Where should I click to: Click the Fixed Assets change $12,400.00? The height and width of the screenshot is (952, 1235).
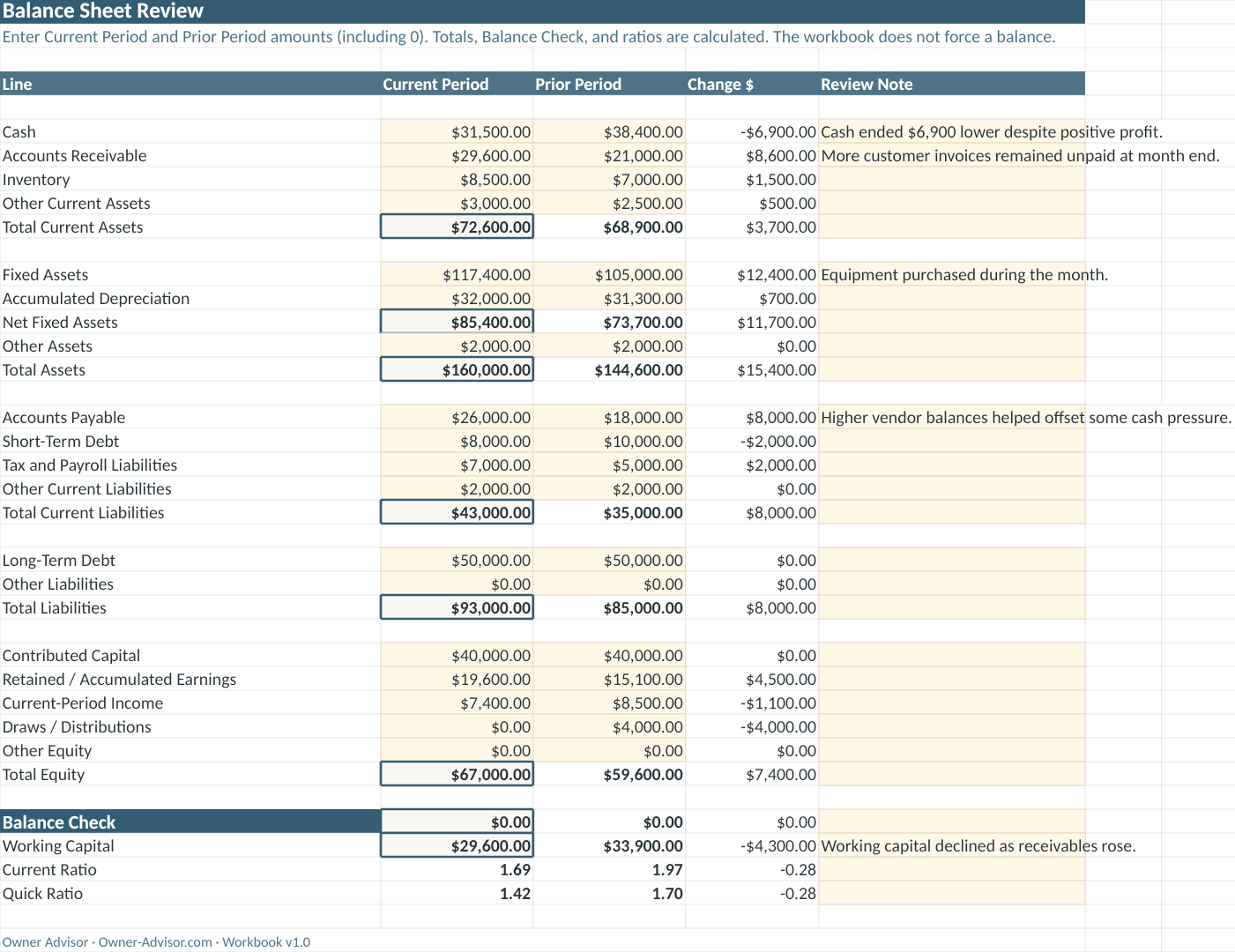752,274
